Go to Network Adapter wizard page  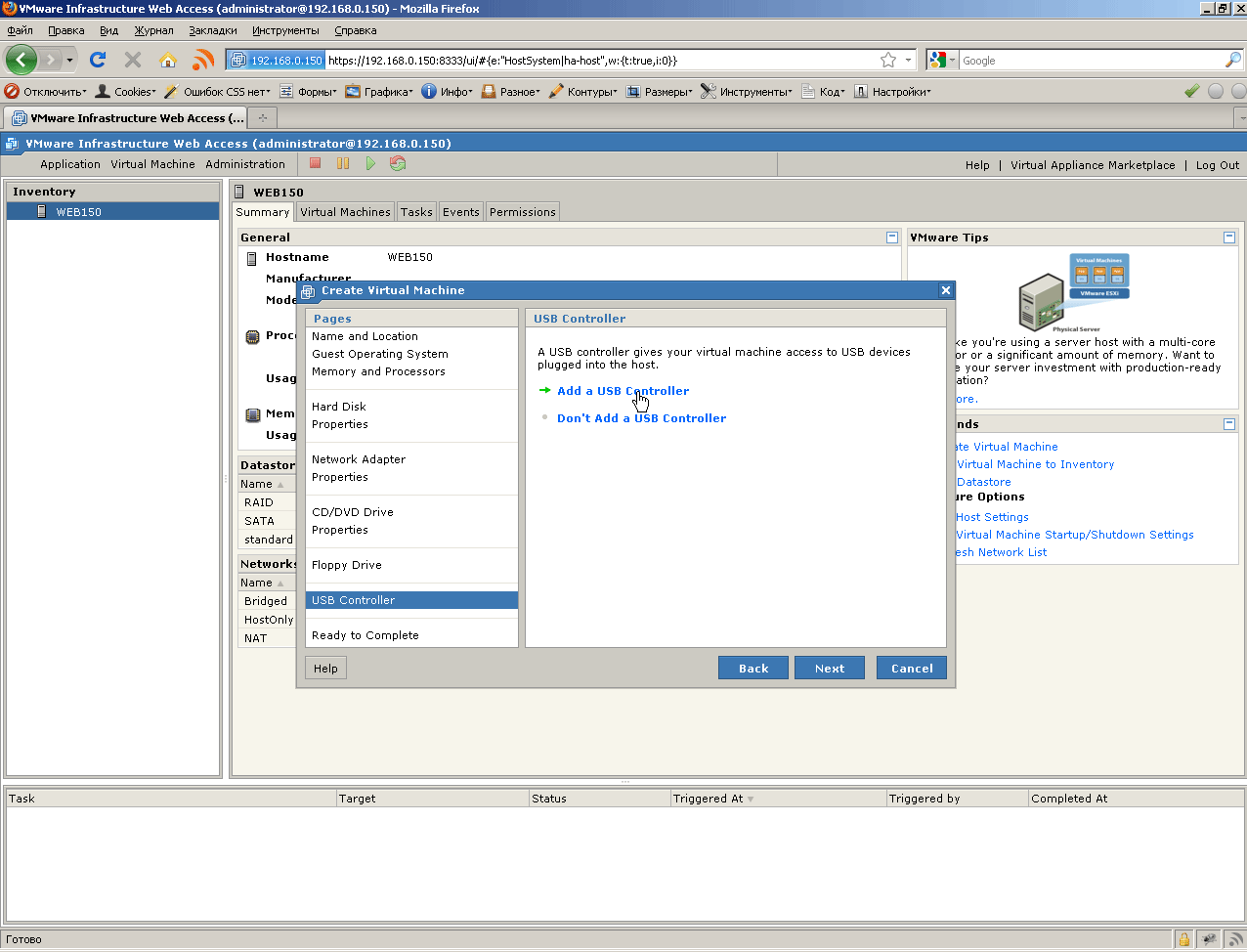tap(359, 459)
